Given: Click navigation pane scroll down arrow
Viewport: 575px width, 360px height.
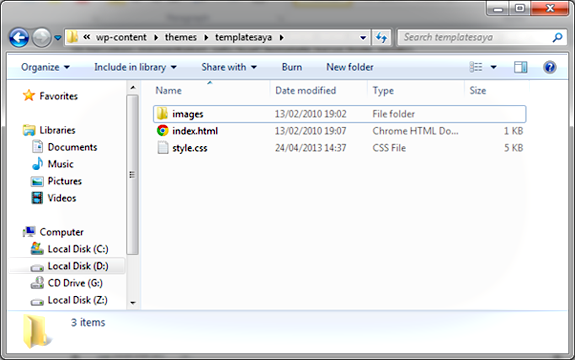Looking at the screenshot, I should [x=133, y=303].
